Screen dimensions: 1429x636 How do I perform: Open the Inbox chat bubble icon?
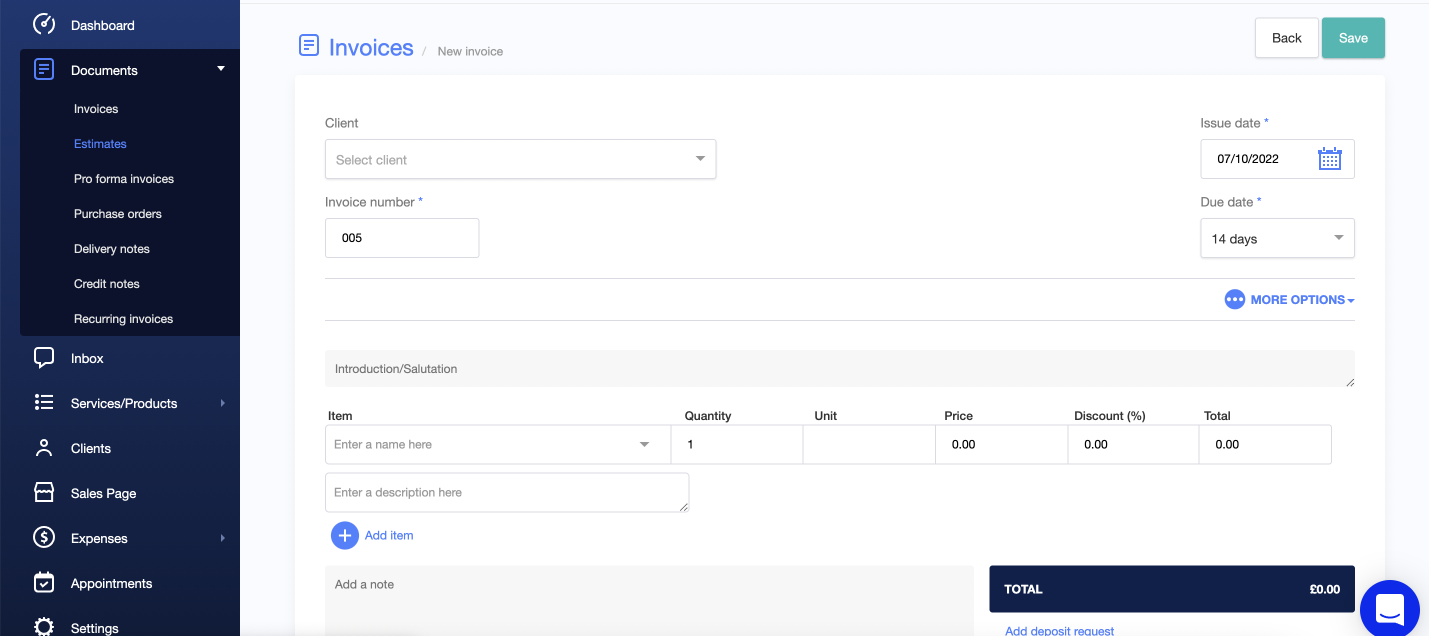(44, 358)
